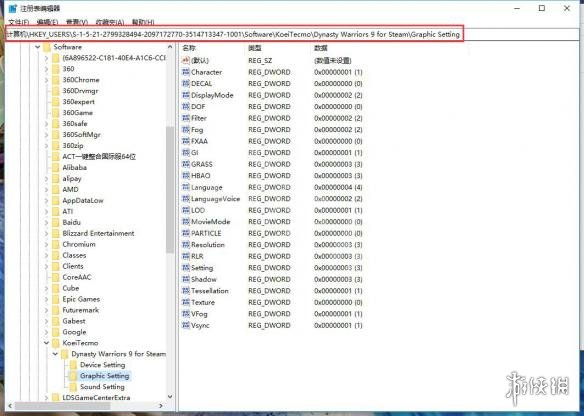This screenshot has width=584, height=416.
Task: Select the Blizzard Entertainment key
Action: [98, 234]
